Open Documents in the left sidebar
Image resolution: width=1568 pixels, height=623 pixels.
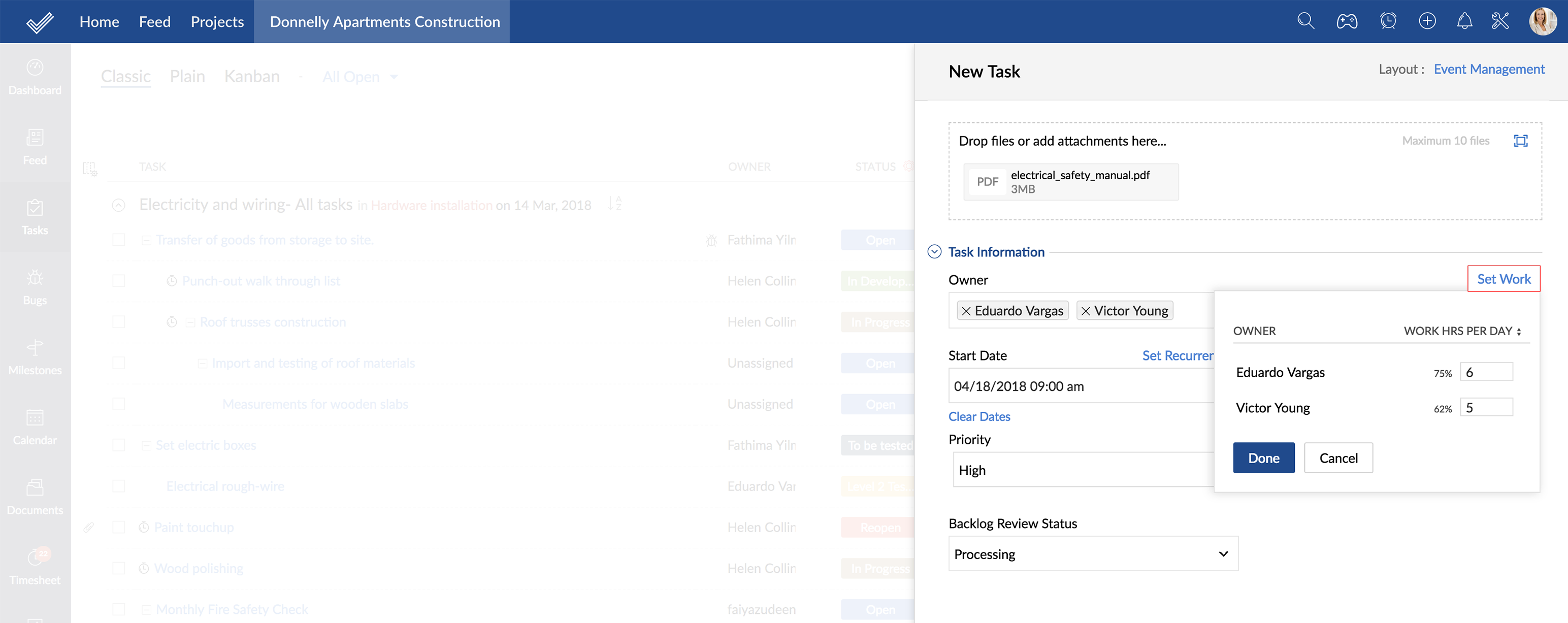(x=35, y=497)
